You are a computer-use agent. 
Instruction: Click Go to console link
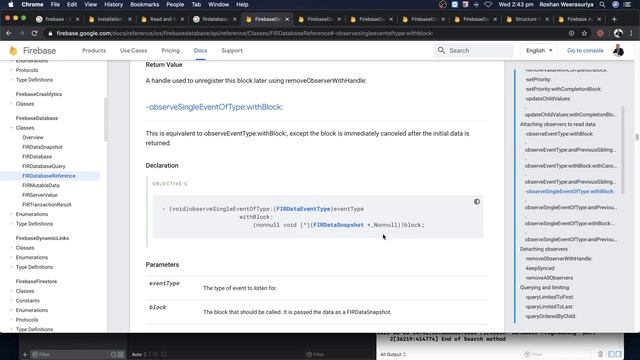point(585,51)
